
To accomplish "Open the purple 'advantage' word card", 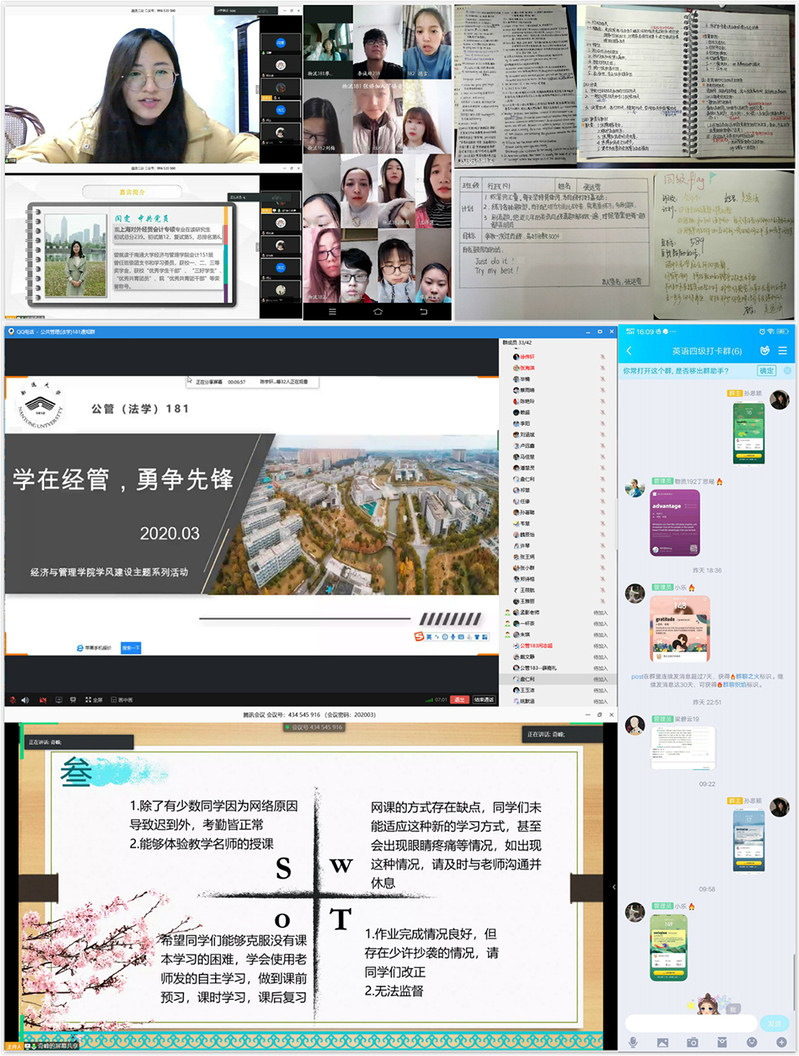I will [x=675, y=523].
